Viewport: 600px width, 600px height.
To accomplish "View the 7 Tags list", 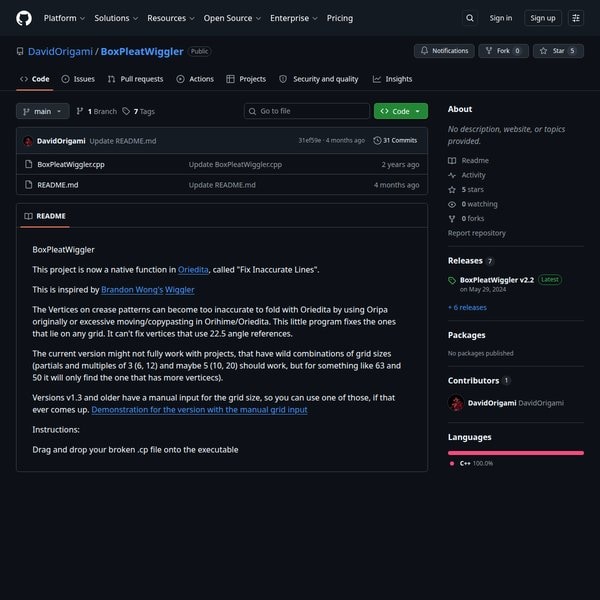I will click(139, 111).
